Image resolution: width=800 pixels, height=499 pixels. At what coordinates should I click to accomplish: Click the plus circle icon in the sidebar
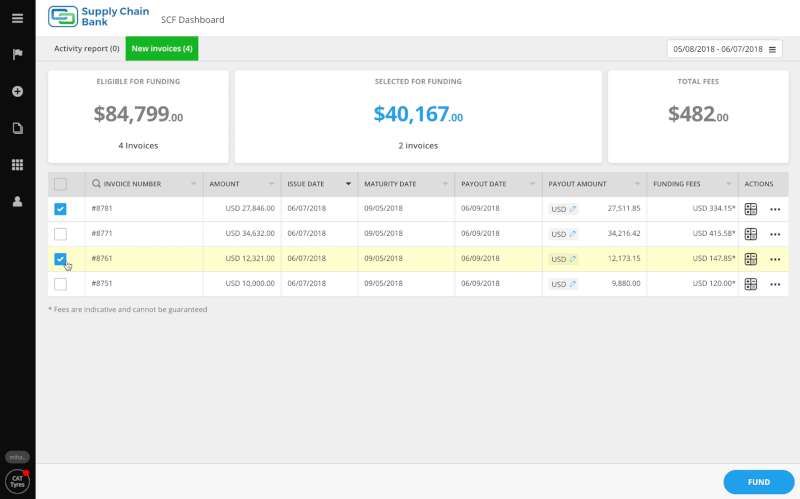point(17,91)
